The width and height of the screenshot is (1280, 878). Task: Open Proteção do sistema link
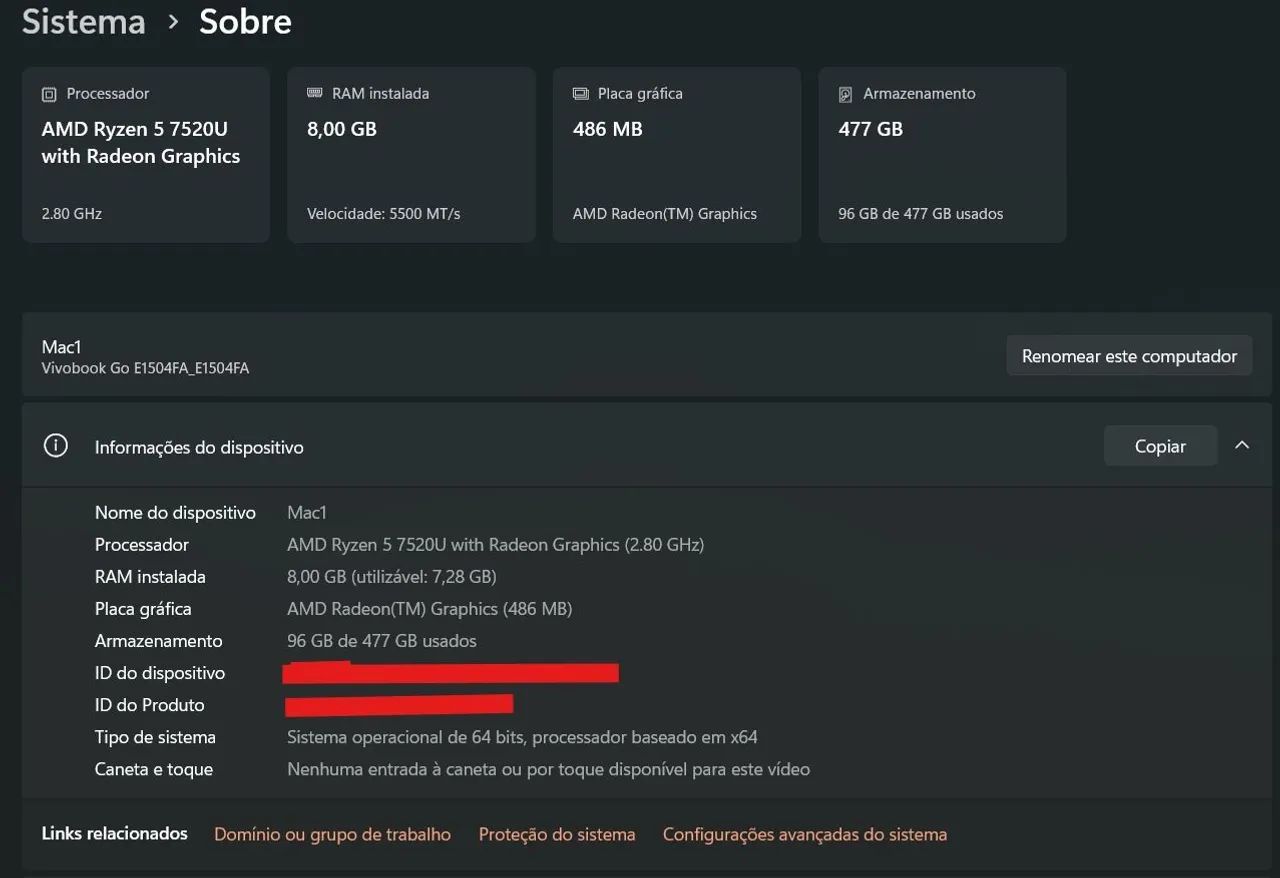557,834
